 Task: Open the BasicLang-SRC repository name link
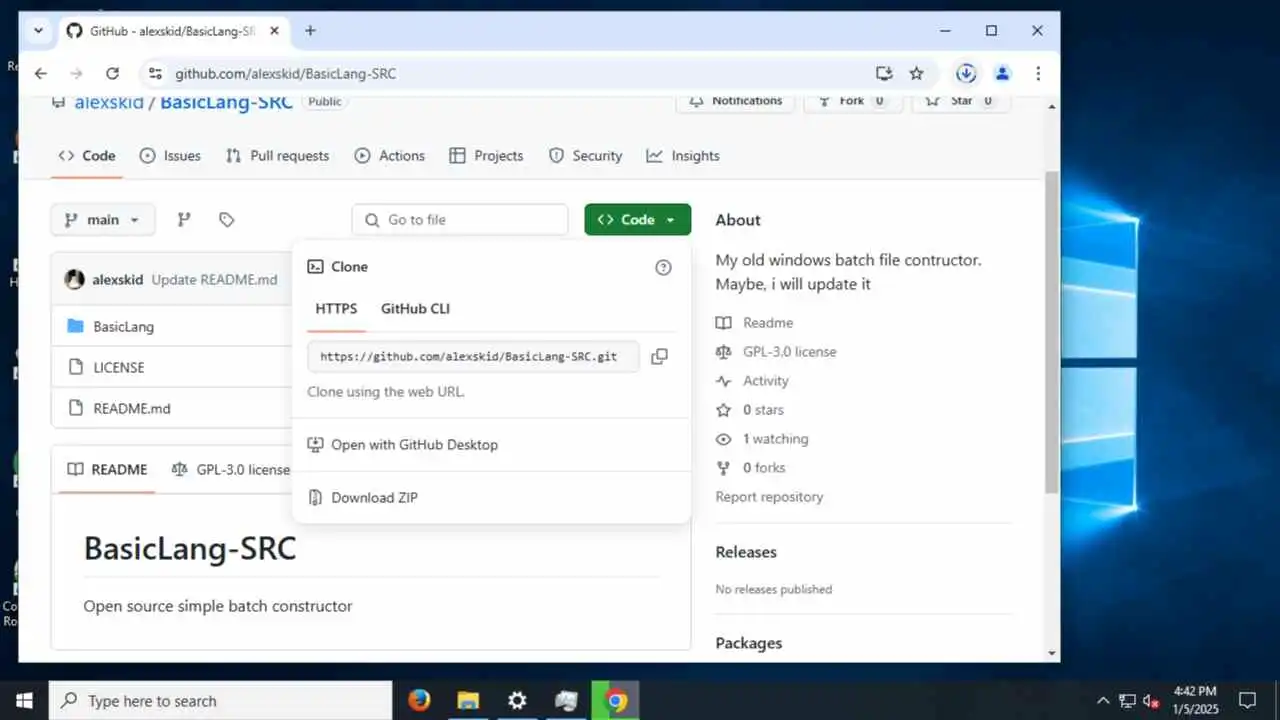pos(226,102)
